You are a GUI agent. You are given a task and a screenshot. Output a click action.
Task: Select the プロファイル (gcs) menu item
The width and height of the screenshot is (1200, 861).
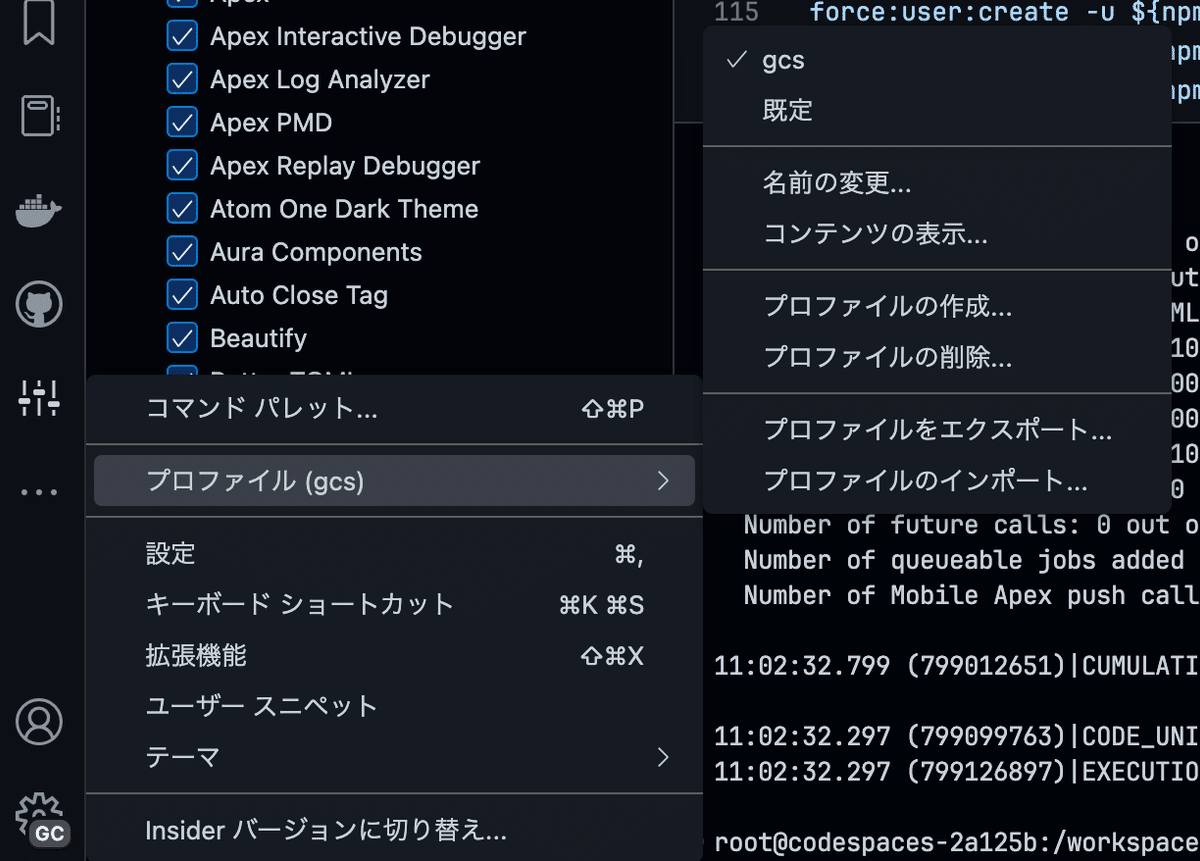tap(394, 481)
